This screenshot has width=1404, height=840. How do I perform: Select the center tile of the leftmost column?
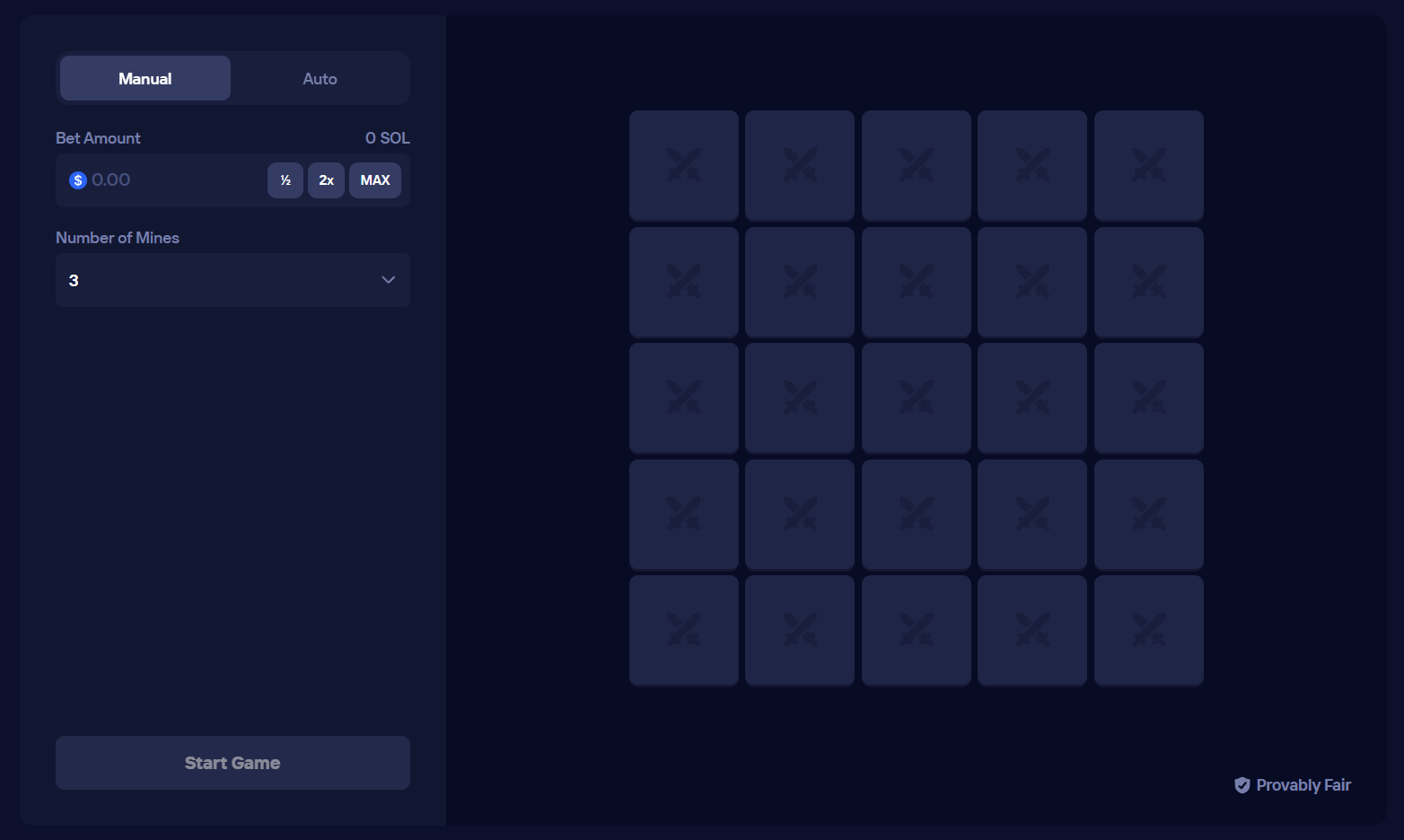[x=683, y=398]
